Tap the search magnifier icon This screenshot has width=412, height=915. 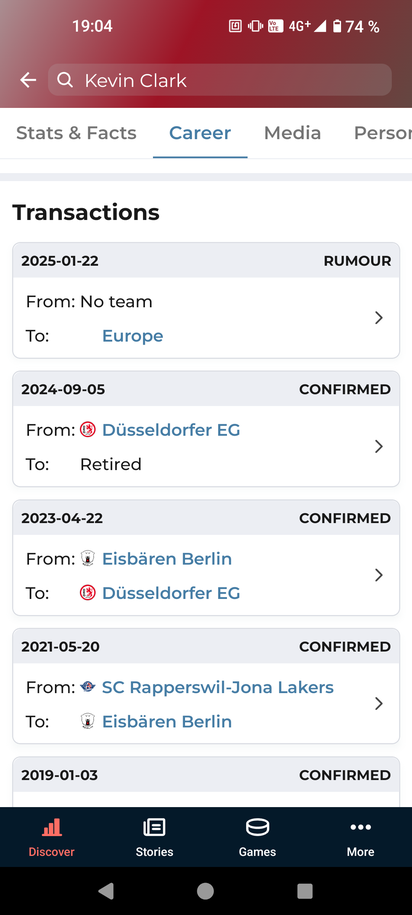point(65,80)
